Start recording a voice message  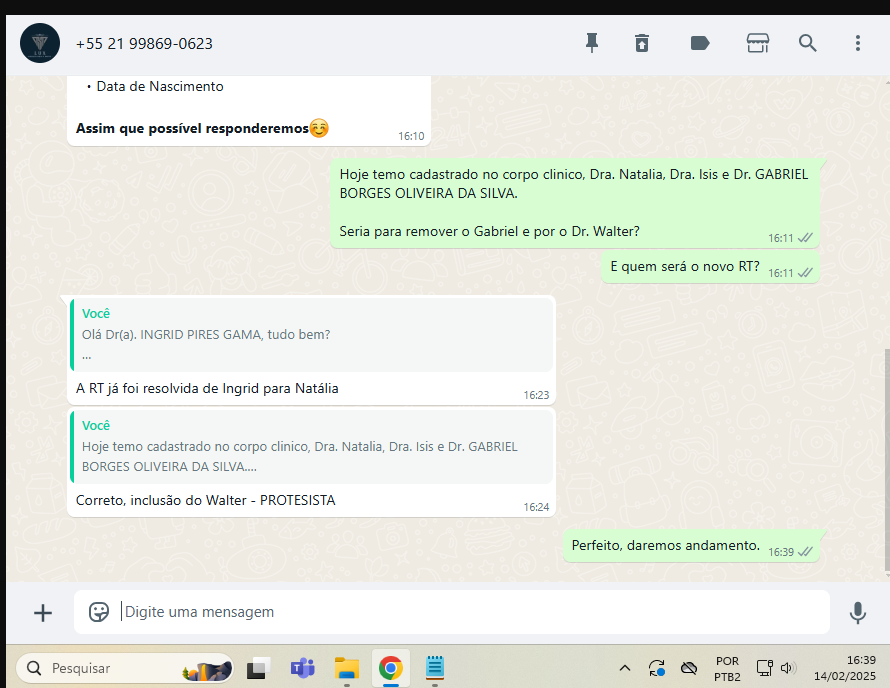pyautogui.click(x=857, y=612)
